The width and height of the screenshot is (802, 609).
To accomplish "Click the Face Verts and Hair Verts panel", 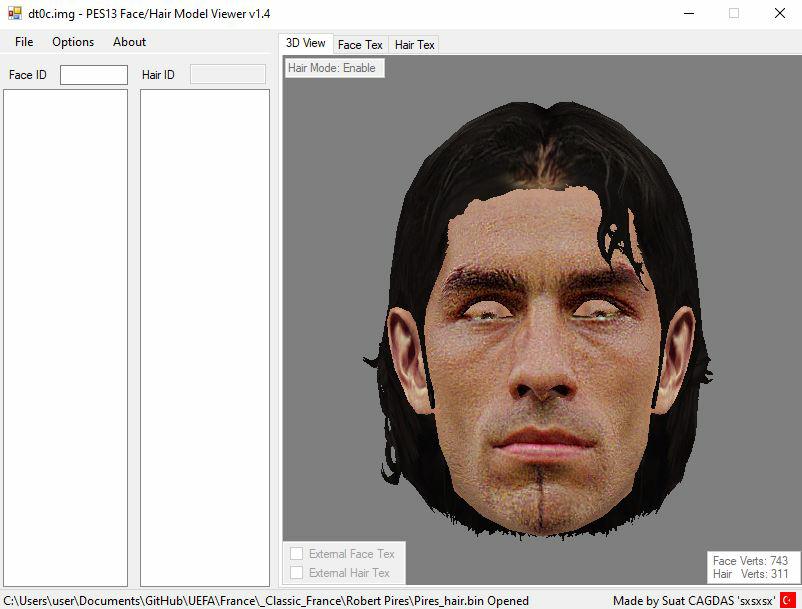I will click(x=750, y=568).
